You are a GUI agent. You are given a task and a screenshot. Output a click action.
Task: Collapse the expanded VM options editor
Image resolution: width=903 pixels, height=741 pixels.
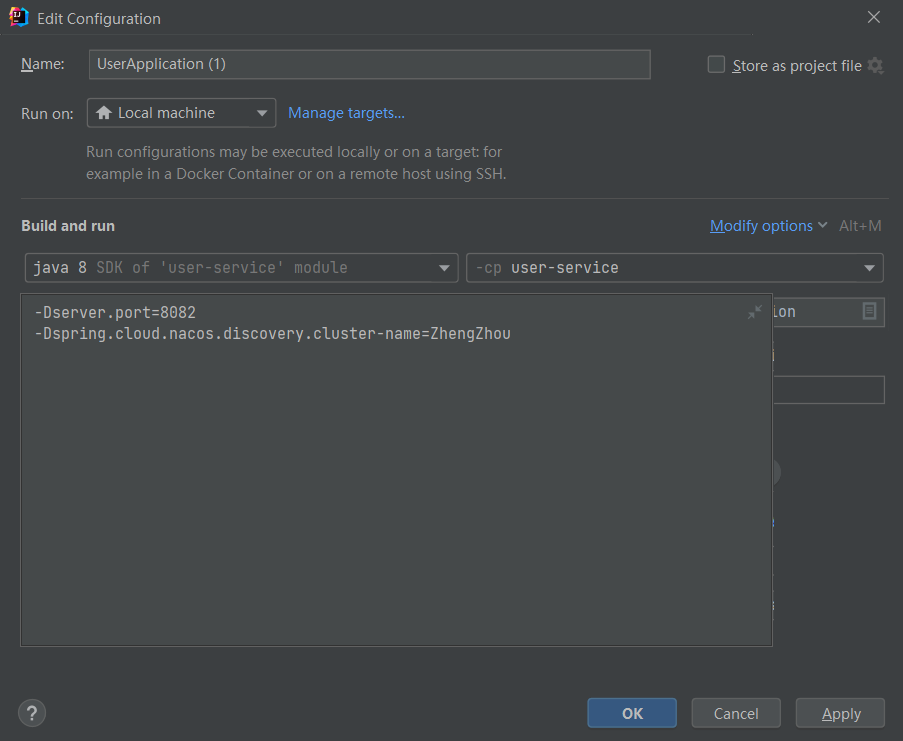(754, 312)
